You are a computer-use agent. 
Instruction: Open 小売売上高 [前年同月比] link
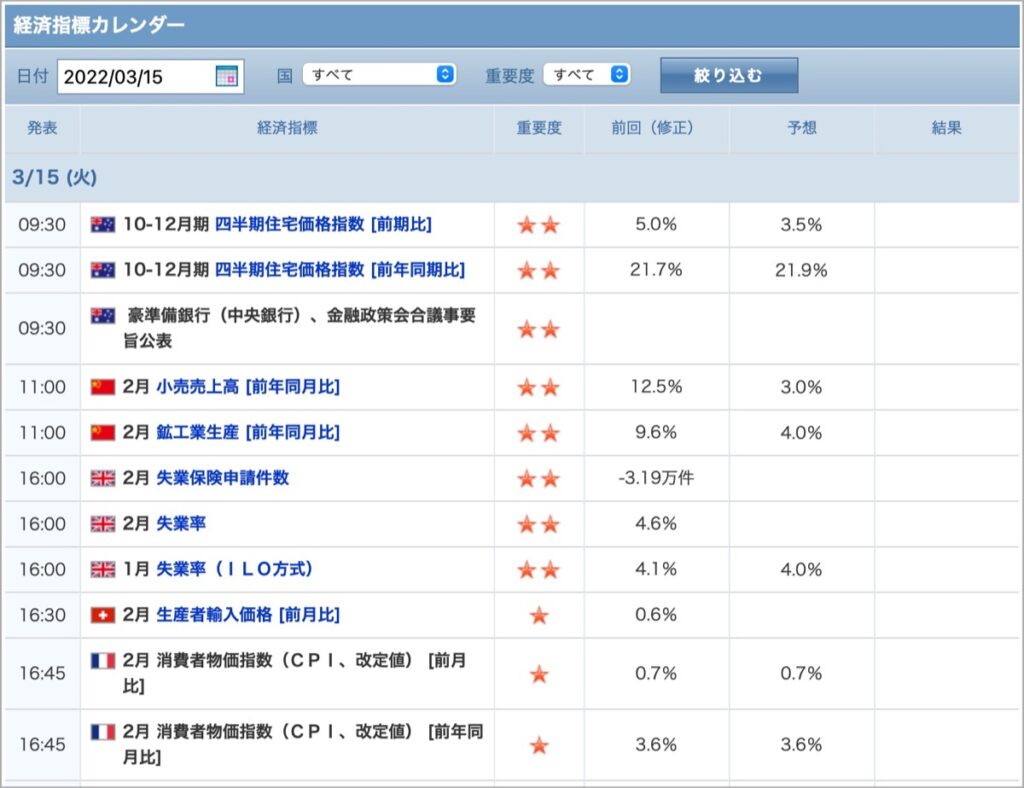248,386
